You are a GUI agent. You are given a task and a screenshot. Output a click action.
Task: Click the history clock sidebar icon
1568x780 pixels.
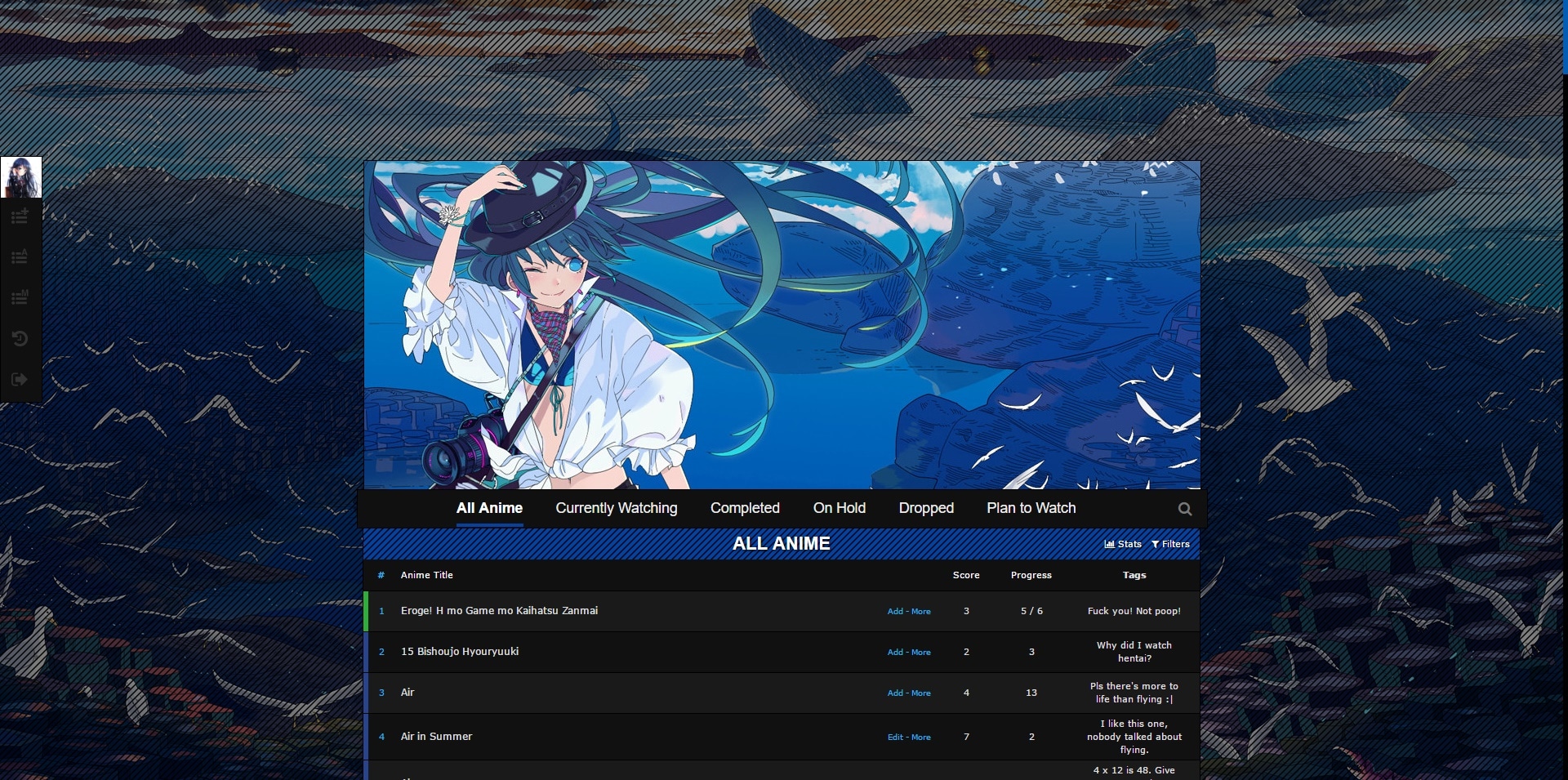click(x=20, y=338)
